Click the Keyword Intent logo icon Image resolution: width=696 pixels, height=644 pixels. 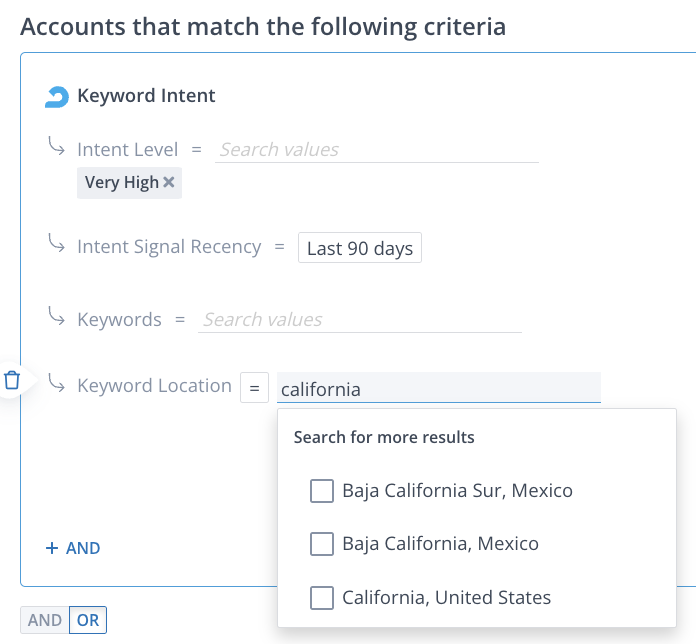tap(57, 97)
